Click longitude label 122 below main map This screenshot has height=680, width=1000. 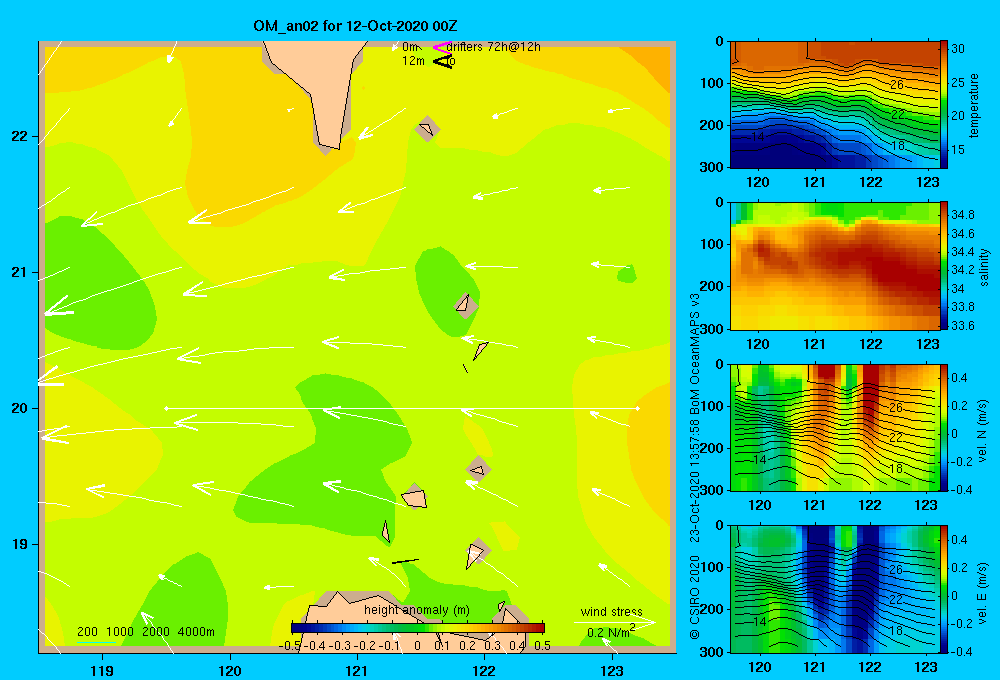[x=485, y=670]
